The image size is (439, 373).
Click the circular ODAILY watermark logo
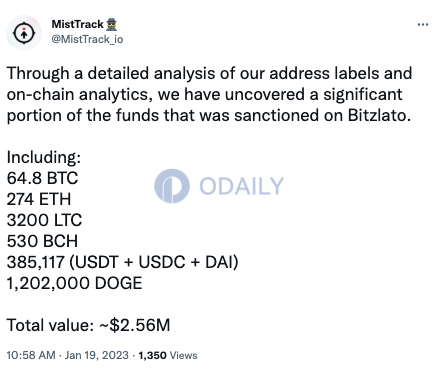click(172, 186)
